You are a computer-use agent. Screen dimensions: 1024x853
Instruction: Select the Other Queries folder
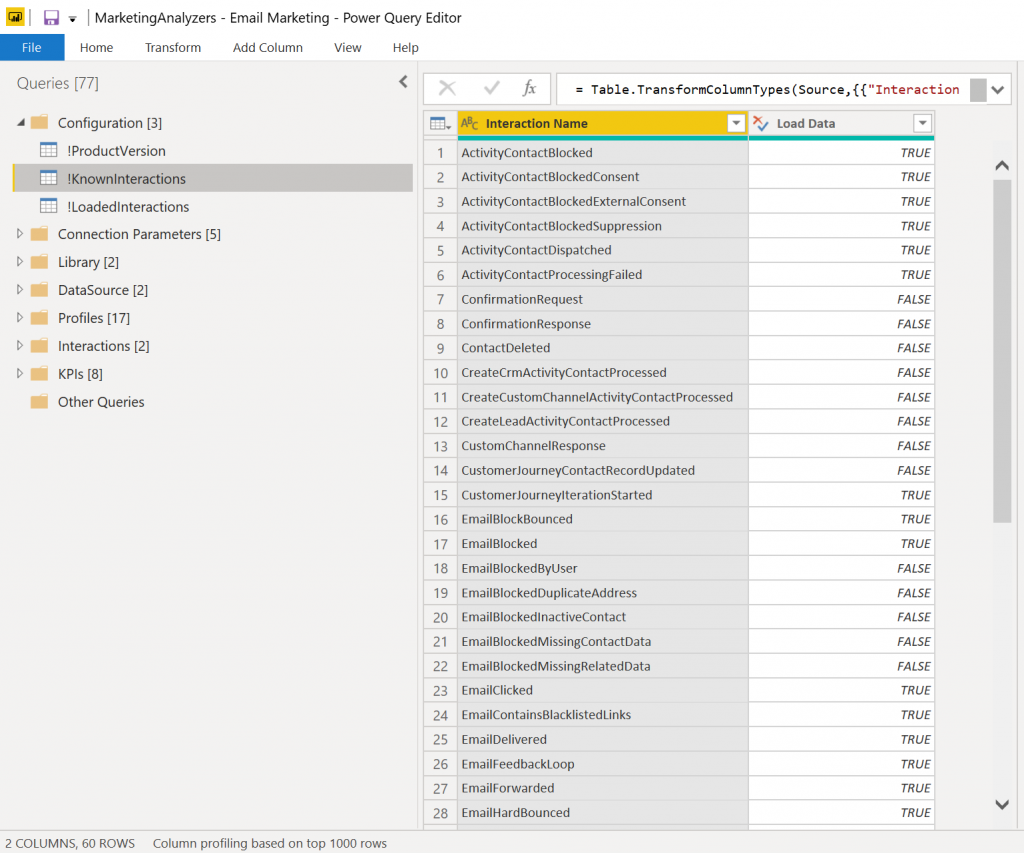[x=101, y=402]
